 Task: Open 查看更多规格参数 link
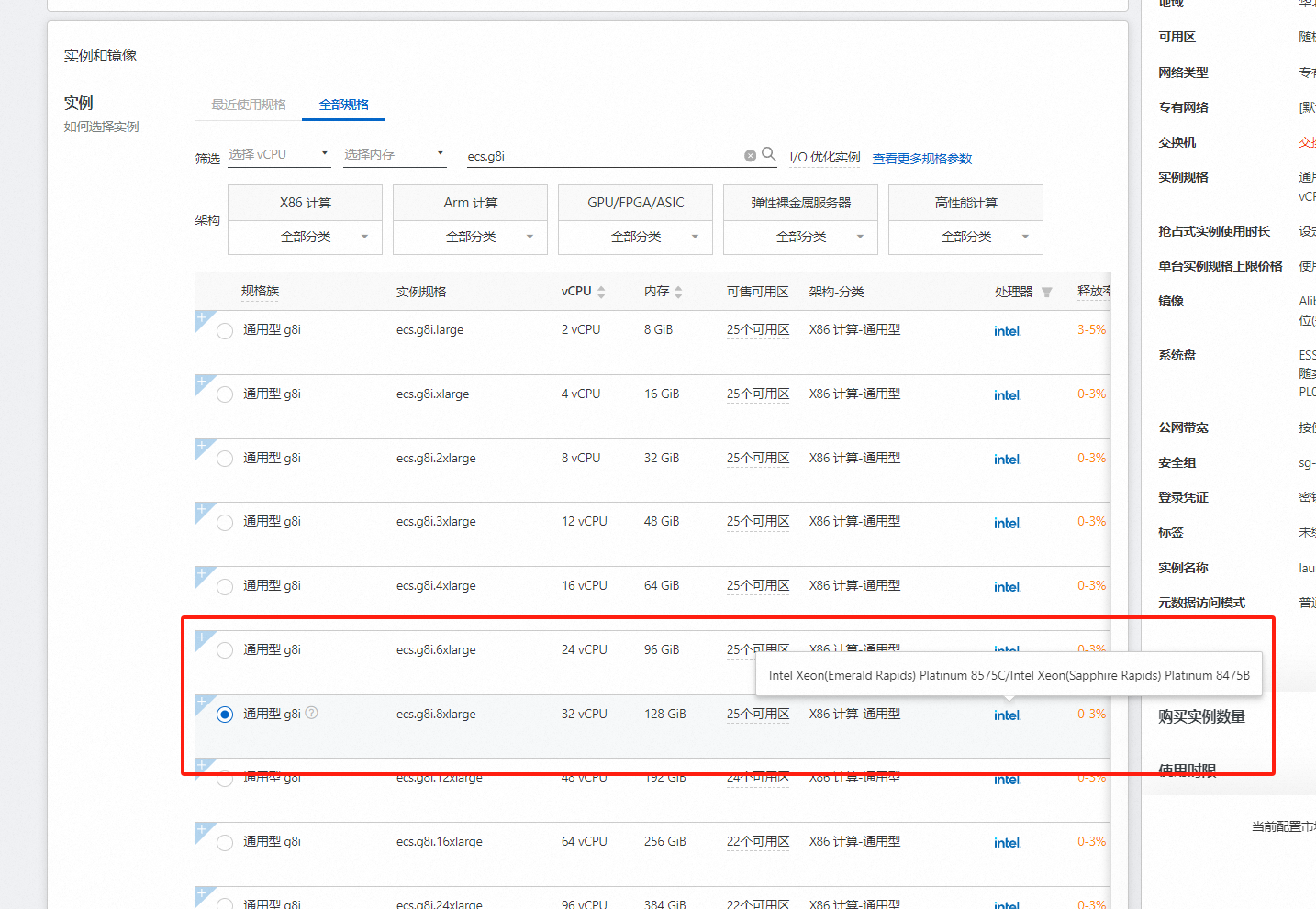pyautogui.click(x=921, y=159)
